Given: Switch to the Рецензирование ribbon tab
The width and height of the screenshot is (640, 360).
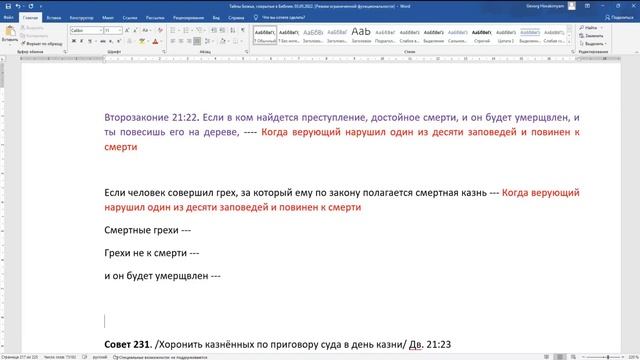Looking at the screenshot, I should 188,18.
